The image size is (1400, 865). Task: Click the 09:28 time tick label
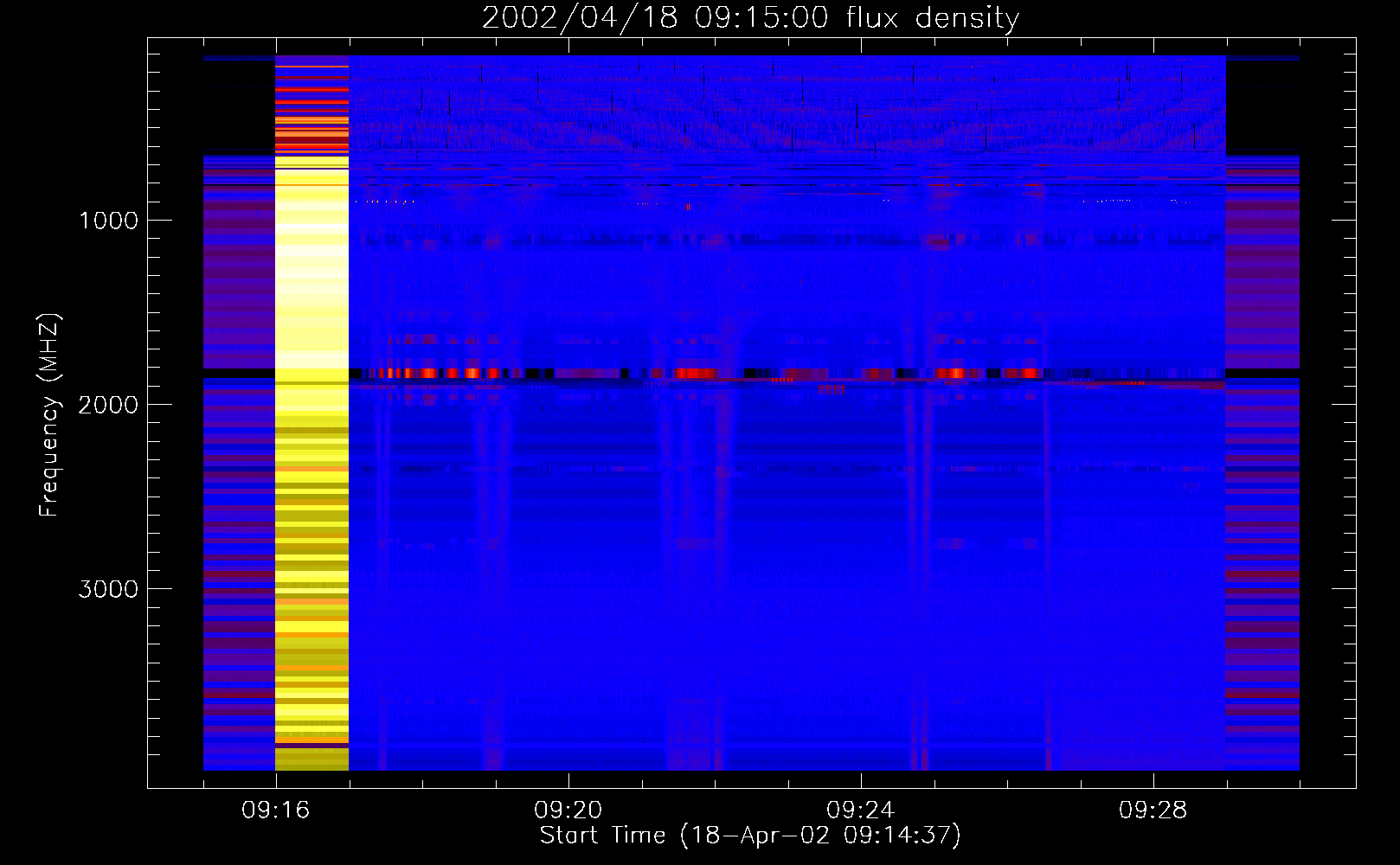[x=1153, y=811]
